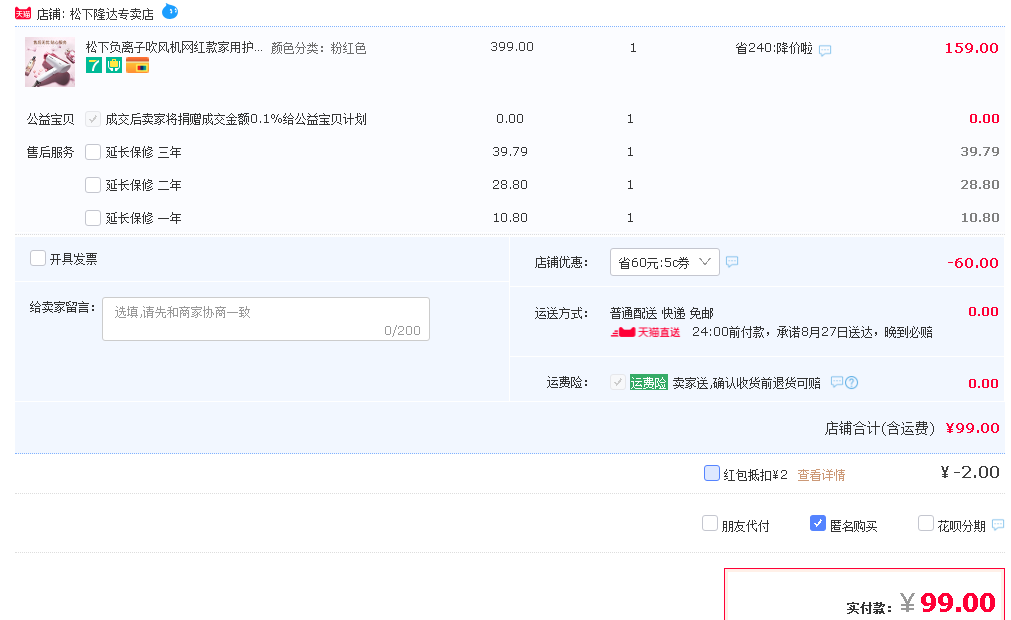This screenshot has width=1011, height=620.
Task: Click the question mark help icon for 运费险
Action: click(851, 382)
